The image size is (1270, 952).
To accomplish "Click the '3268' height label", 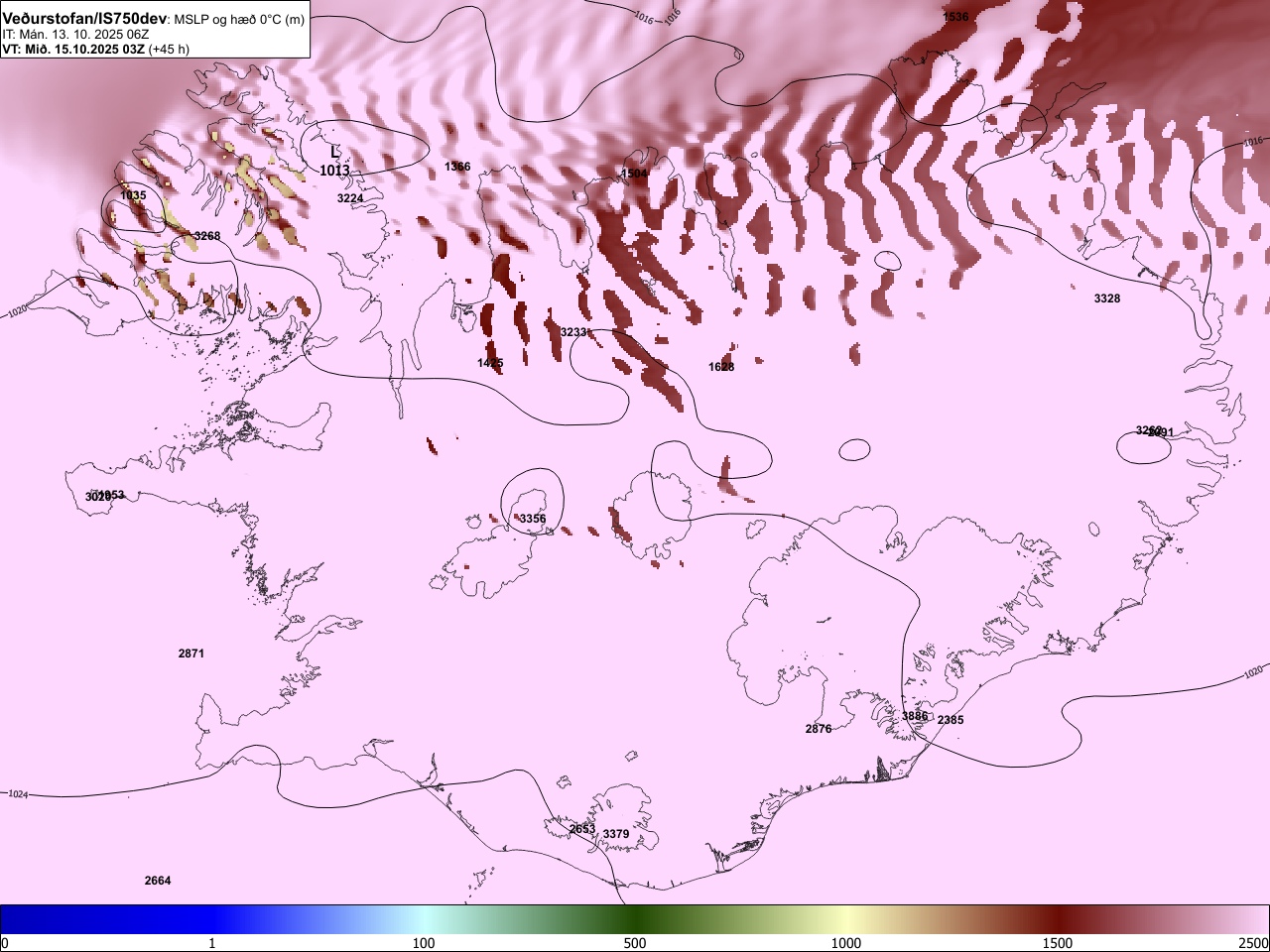I will pyautogui.click(x=207, y=236).
